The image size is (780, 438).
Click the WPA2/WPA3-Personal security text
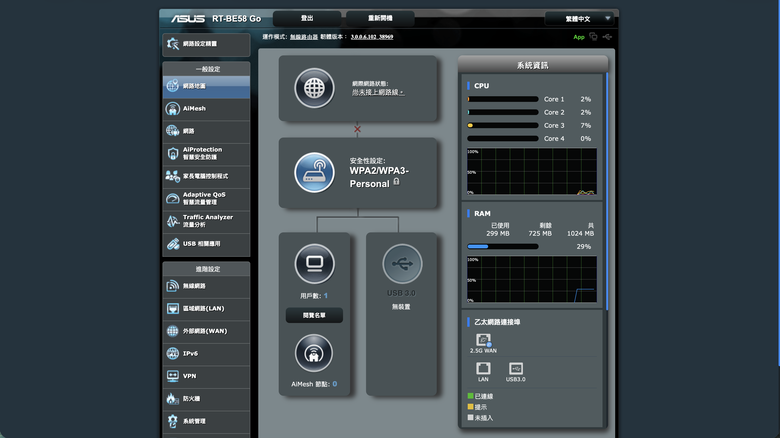pyautogui.click(x=379, y=177)
